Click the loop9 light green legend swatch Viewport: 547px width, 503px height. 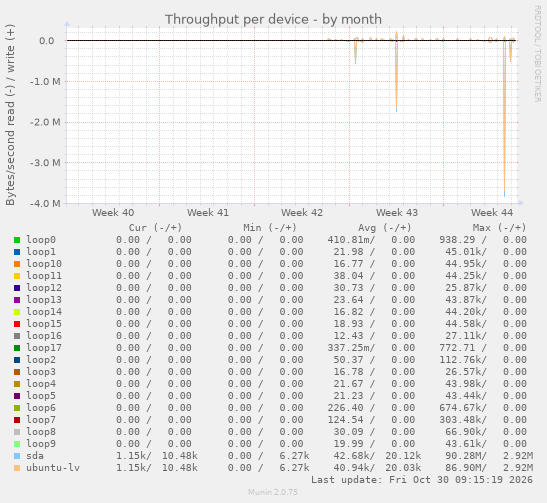coord(17,444)
